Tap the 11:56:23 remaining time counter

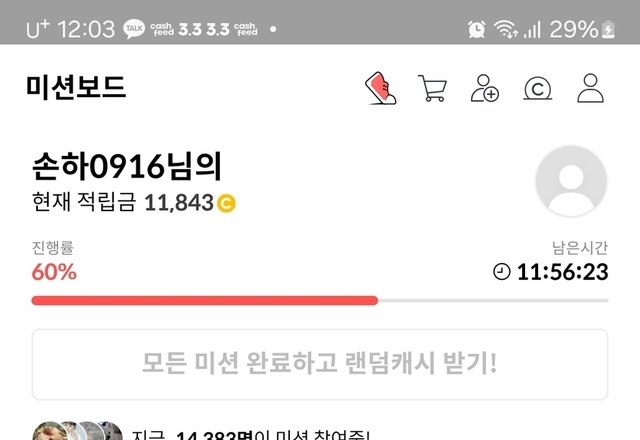pos(562,272)
